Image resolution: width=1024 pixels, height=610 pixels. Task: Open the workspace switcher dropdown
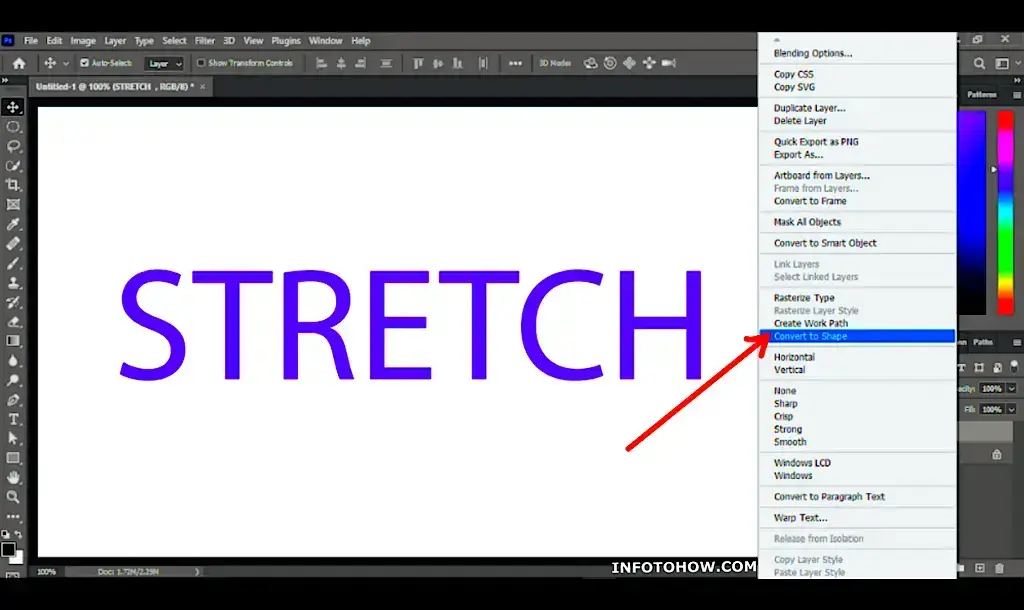pos(1006,63)
